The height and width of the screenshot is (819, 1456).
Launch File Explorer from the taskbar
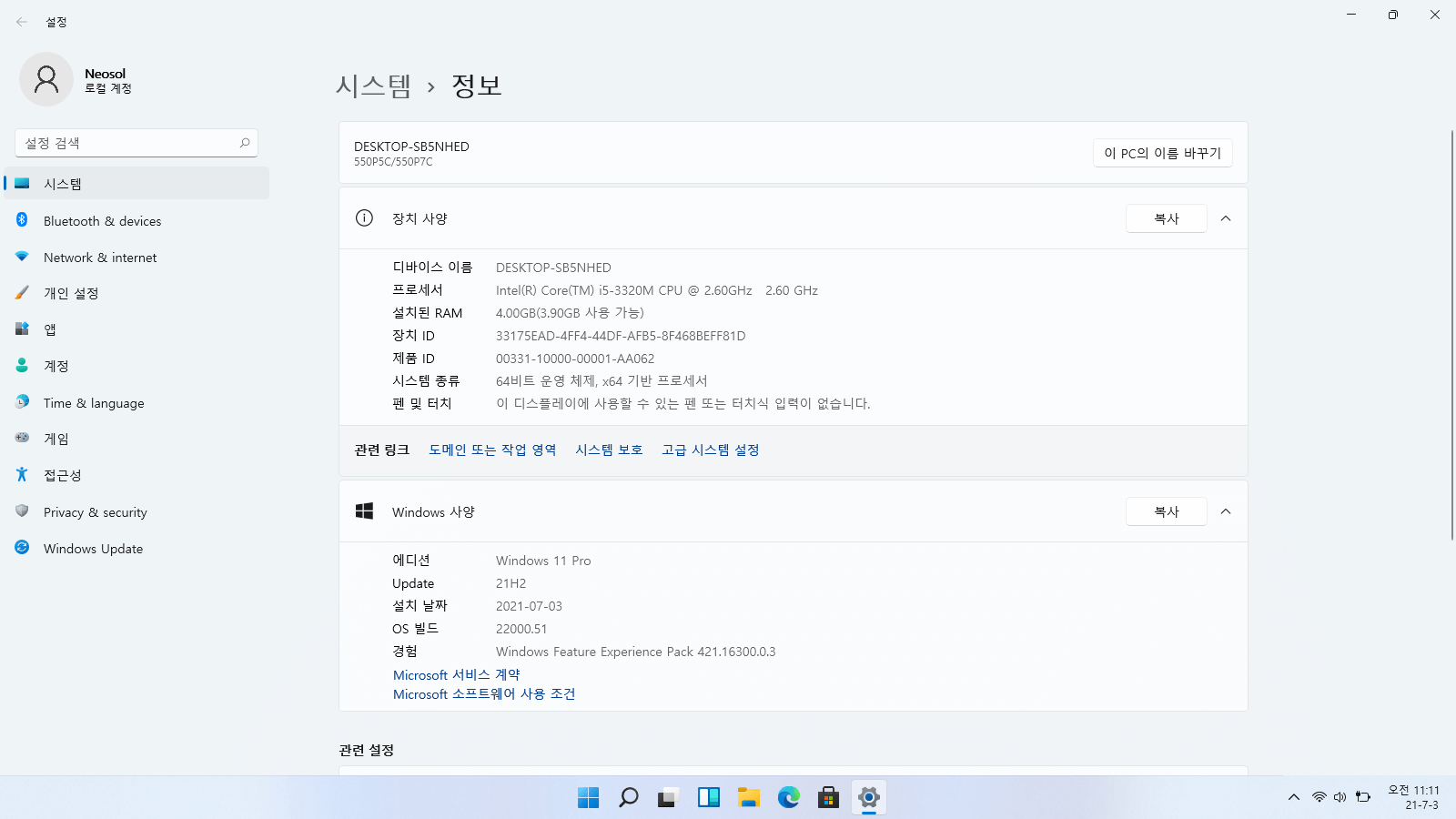[x=749, y=798]
